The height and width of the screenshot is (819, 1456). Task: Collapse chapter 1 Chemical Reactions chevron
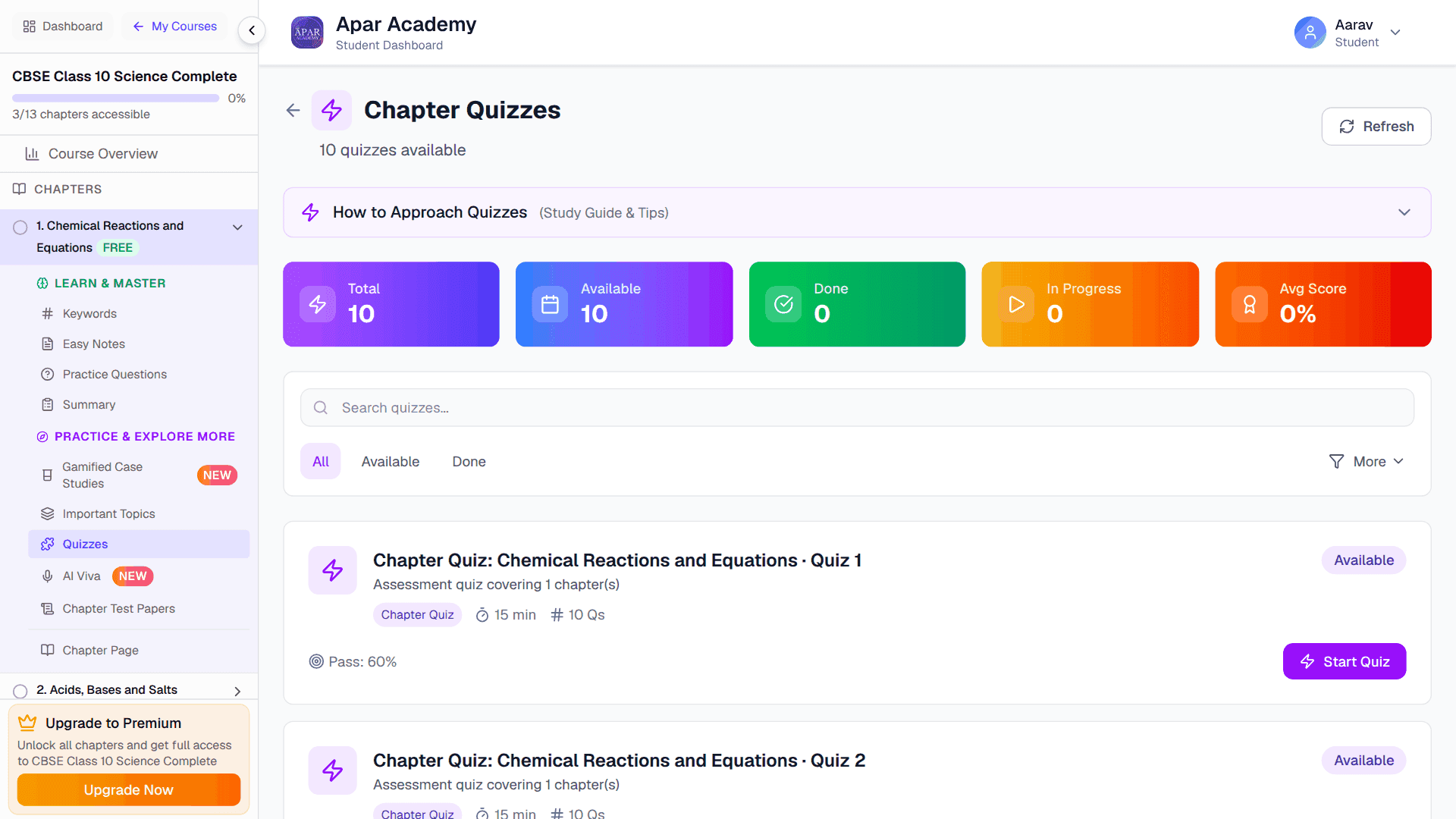point(237,227)
